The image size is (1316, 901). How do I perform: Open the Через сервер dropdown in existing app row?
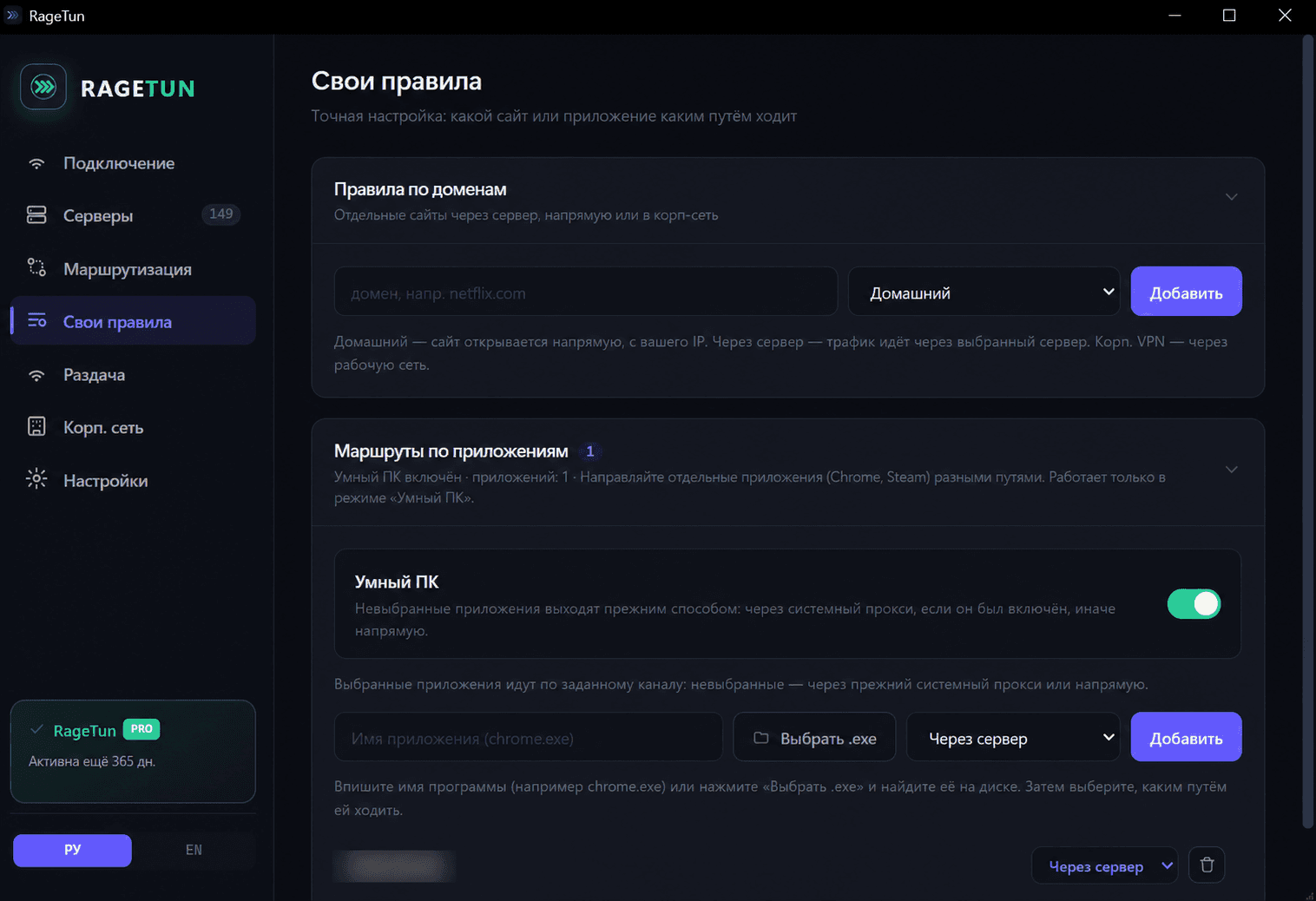click(1104, 865)
